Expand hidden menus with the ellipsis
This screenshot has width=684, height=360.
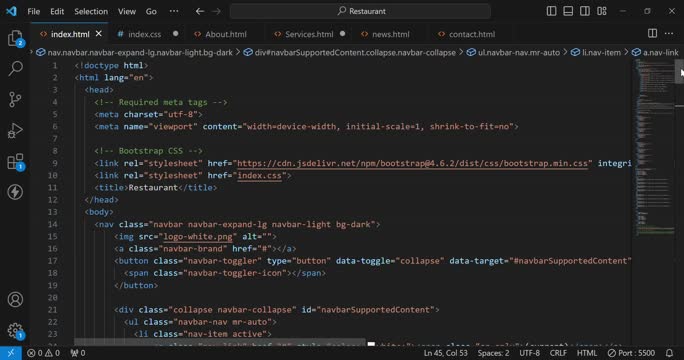point(174,11)
